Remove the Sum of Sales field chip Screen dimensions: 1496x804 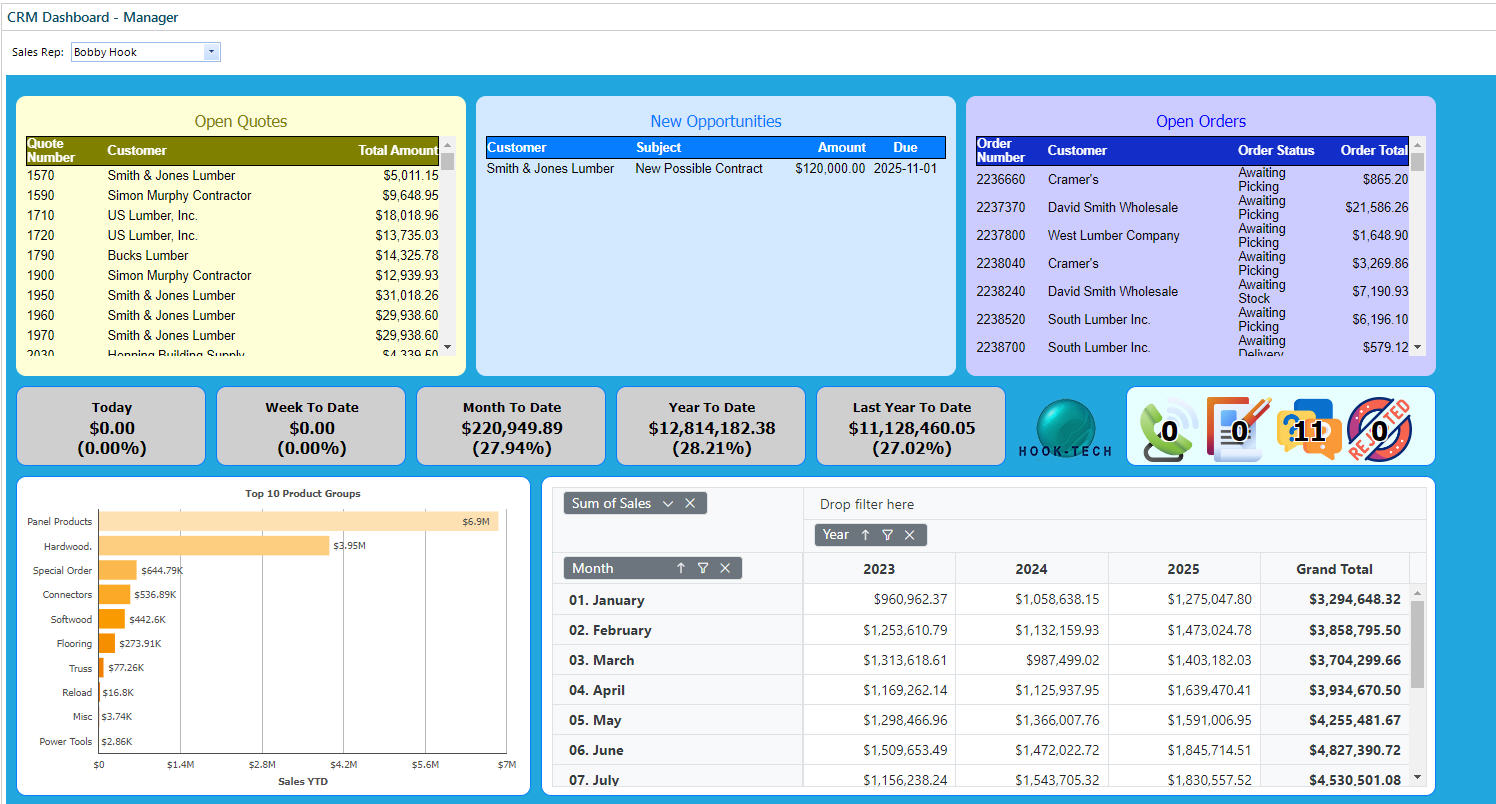click(690, 503)
